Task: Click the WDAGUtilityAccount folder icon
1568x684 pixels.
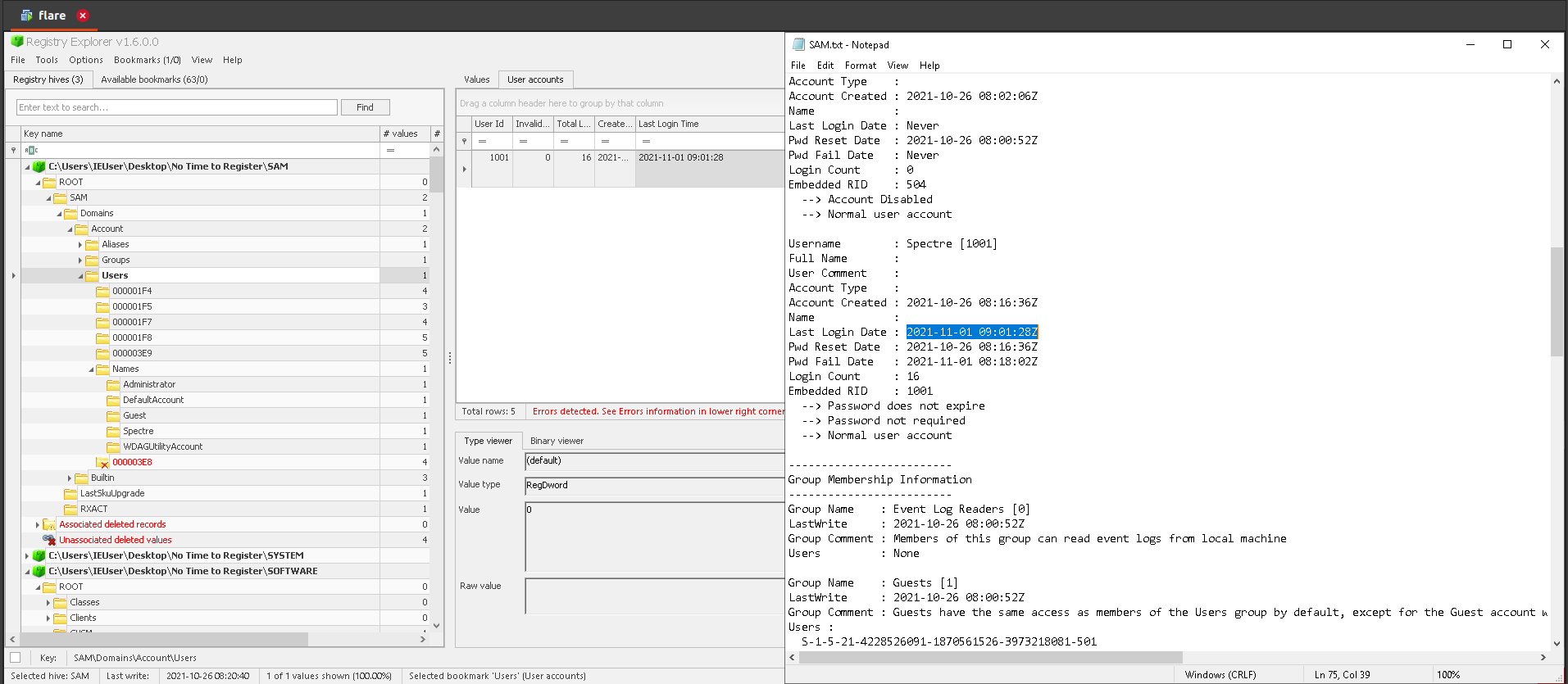Action: pos(113,446)
